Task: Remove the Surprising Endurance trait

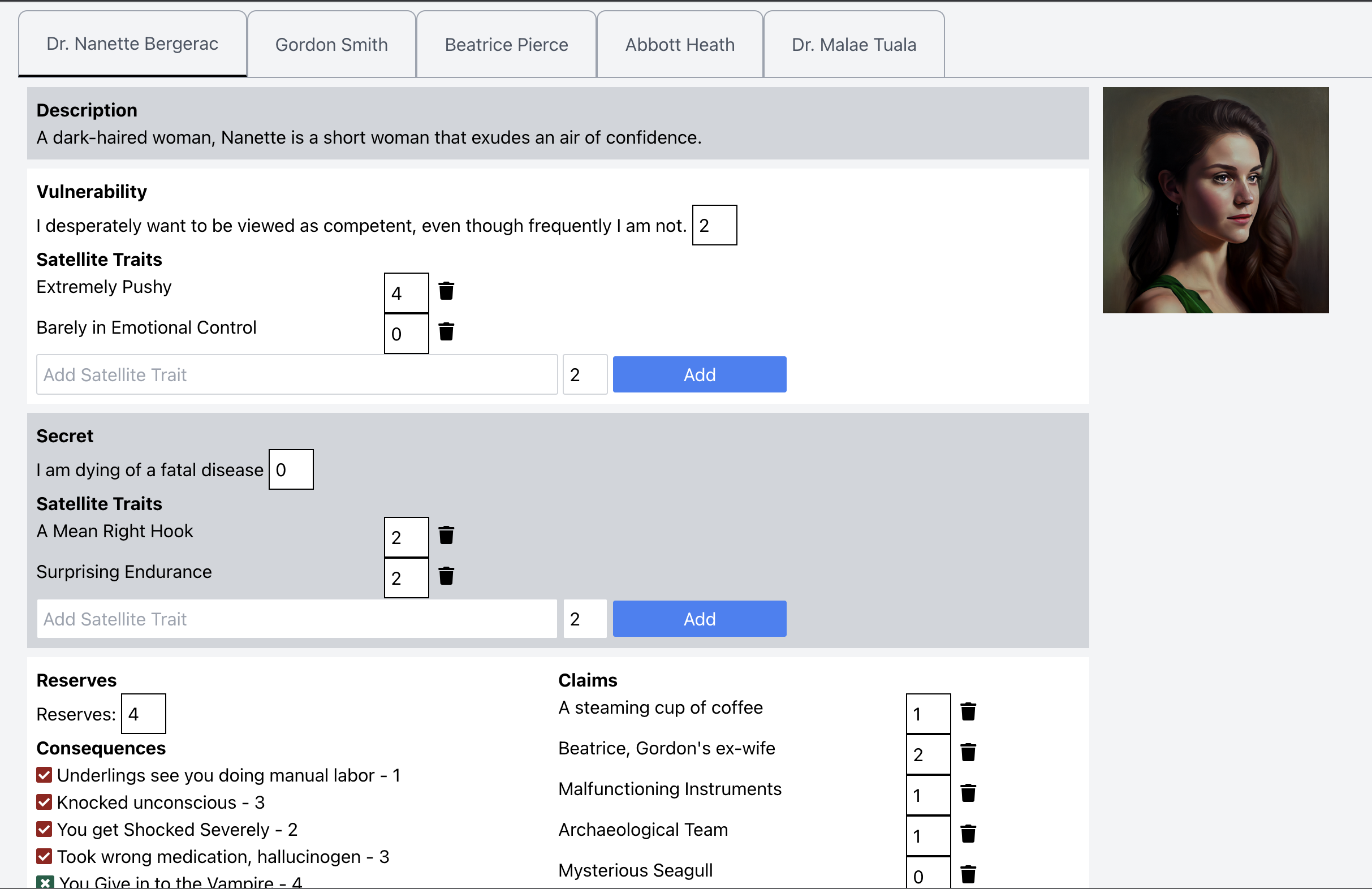Action: [446, 576]
